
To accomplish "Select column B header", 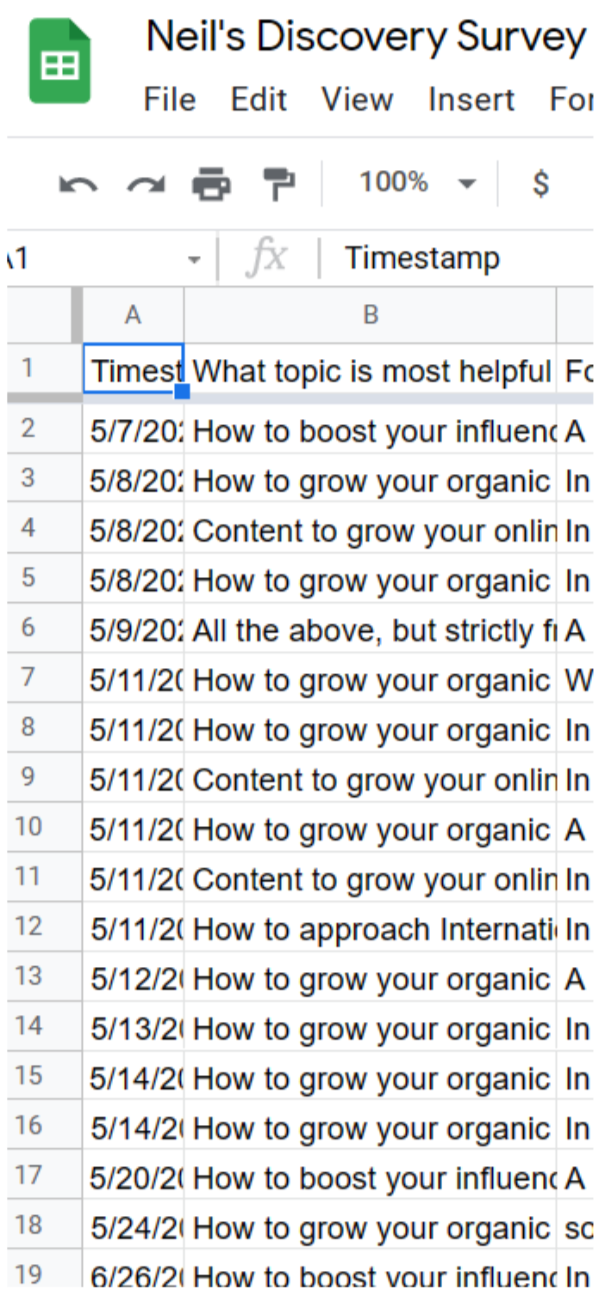I will pos(370,315).
